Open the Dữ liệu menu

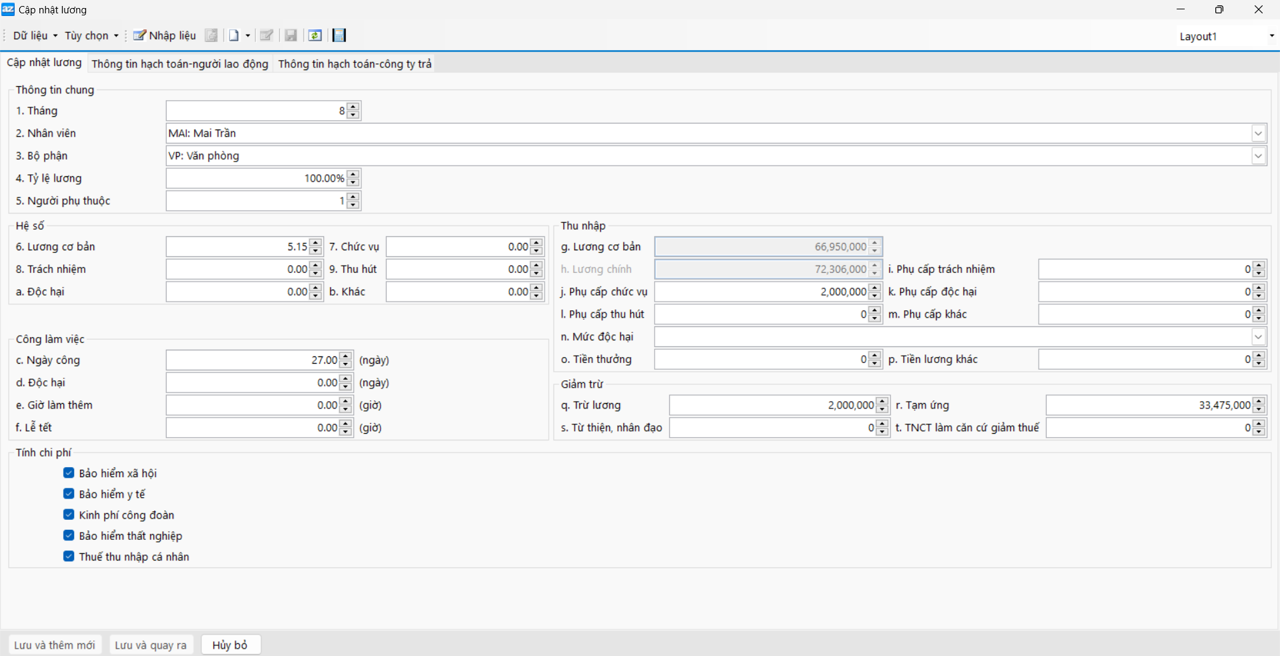click(35, 36)
